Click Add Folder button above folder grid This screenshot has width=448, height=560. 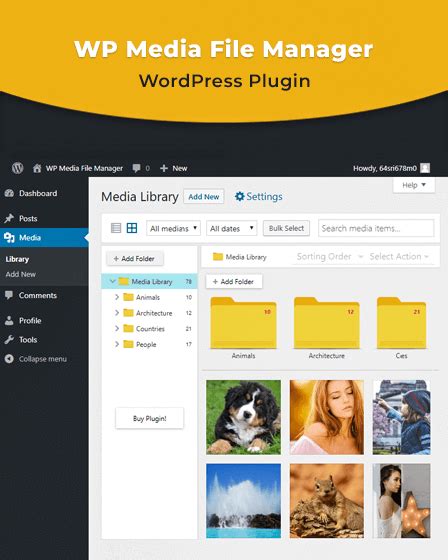click(234, 281)
